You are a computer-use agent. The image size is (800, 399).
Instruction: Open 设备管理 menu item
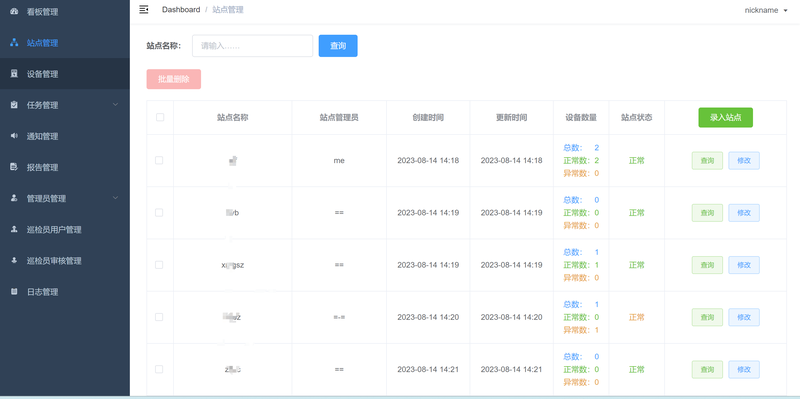coord(65,74)
